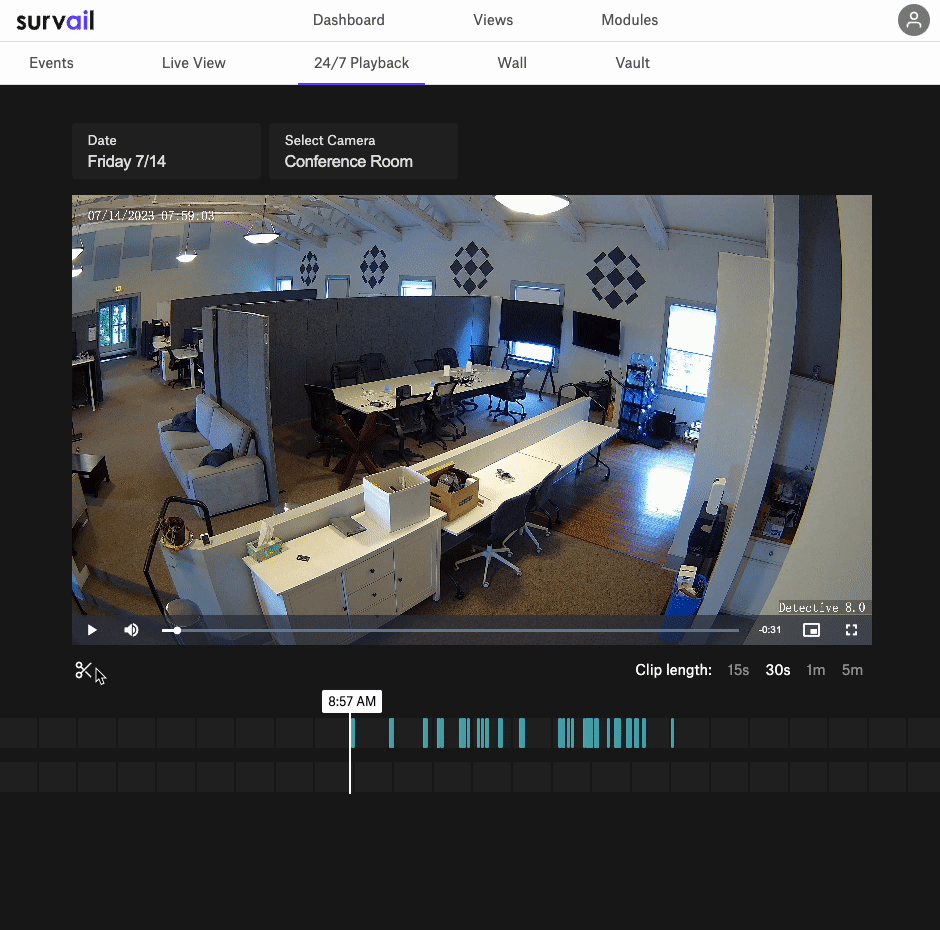Open the user account profile icon
Screen dimensions: 940x930
point(913,20)
